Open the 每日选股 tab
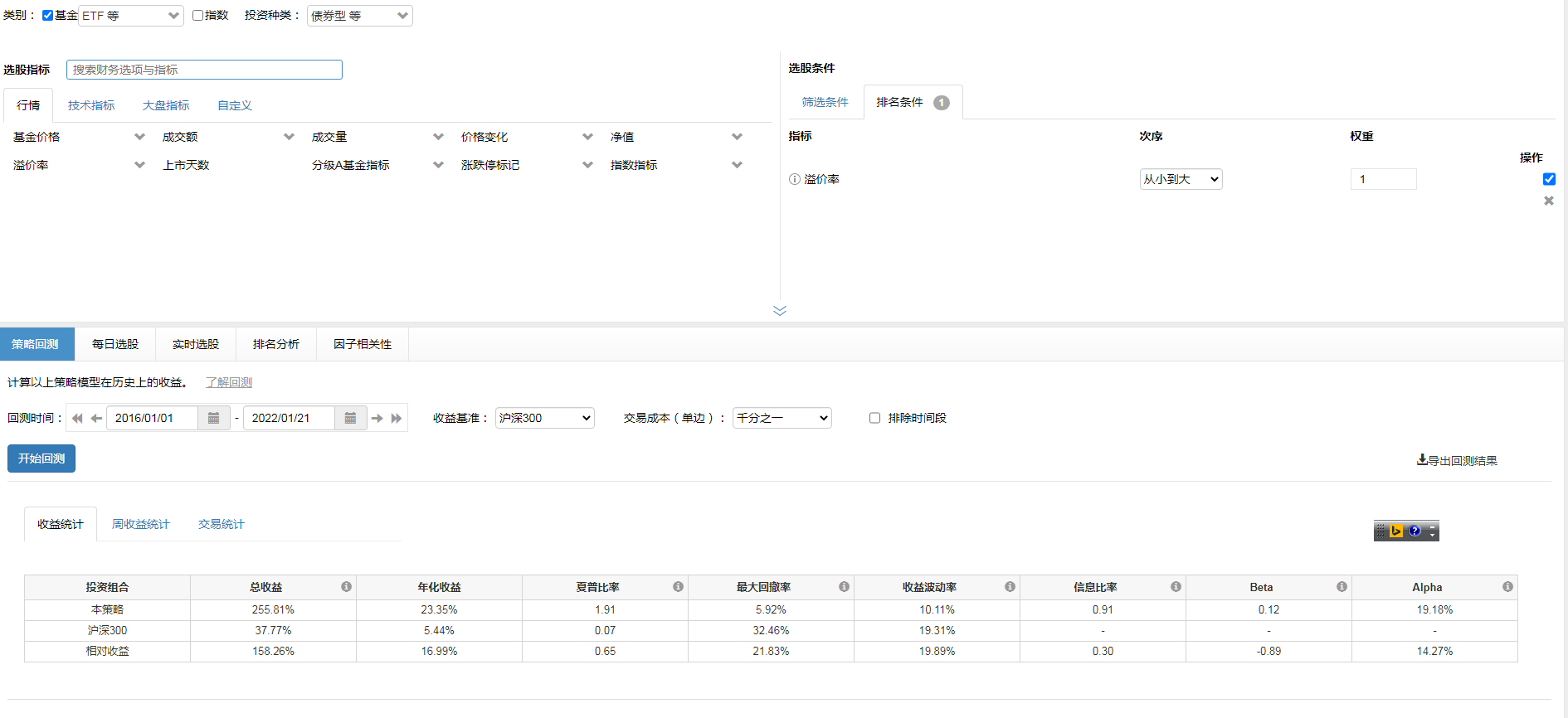The width and height of the screenshot is (1568, 718). tap(115, 344)
